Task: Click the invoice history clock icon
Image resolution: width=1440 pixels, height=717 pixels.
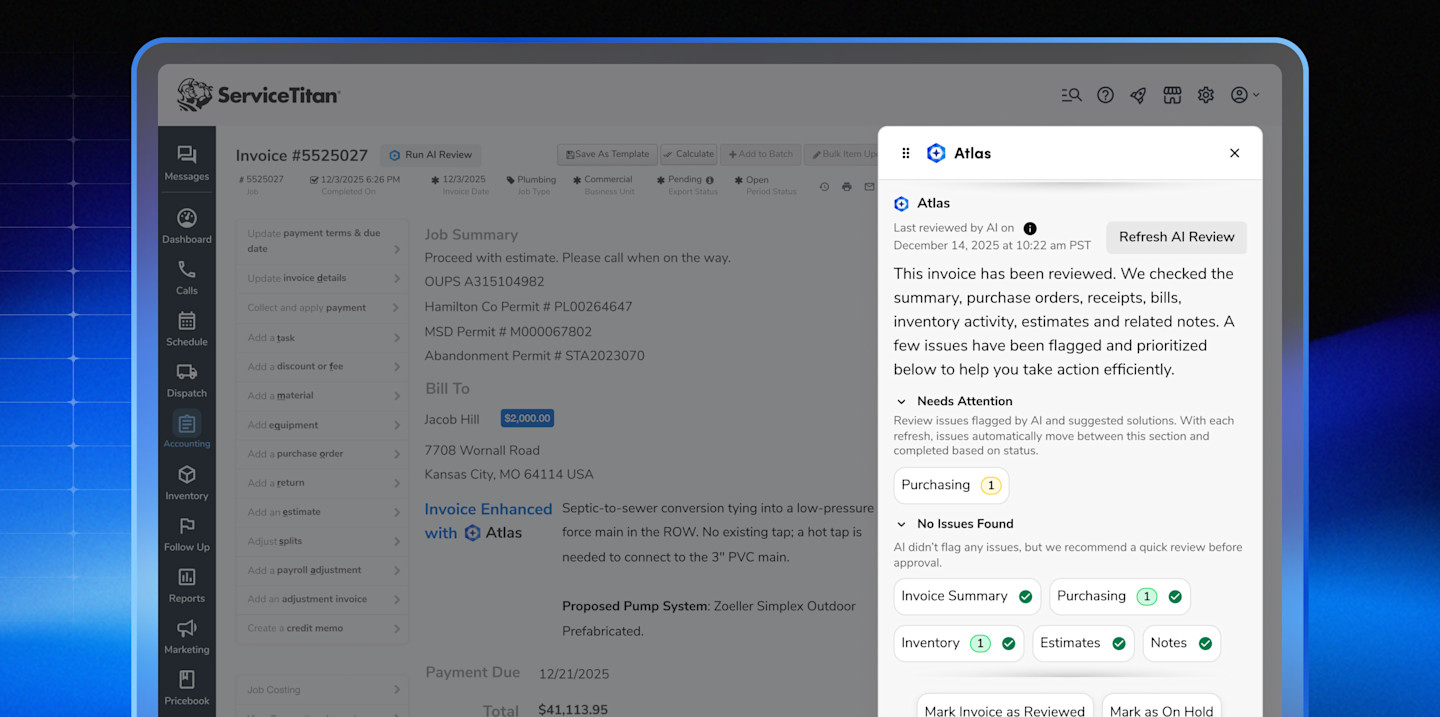Action: [x=824, y=187]
